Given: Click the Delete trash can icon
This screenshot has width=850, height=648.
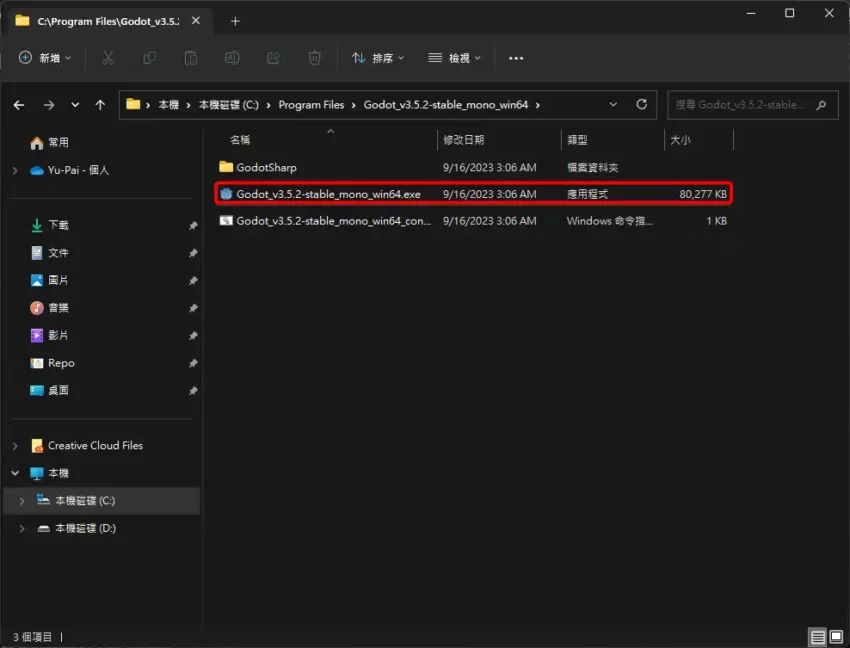Looking at the screenshot, I should [314, 58].
